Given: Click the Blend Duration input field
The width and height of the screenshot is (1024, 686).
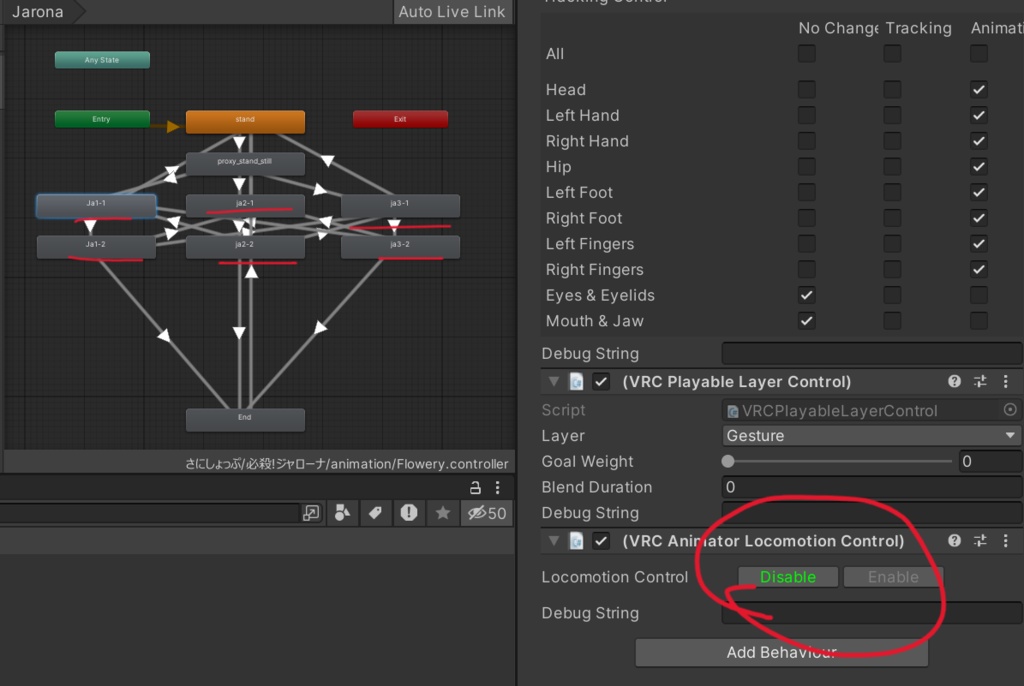Looking at the screenshot, I should pos(871,487).
